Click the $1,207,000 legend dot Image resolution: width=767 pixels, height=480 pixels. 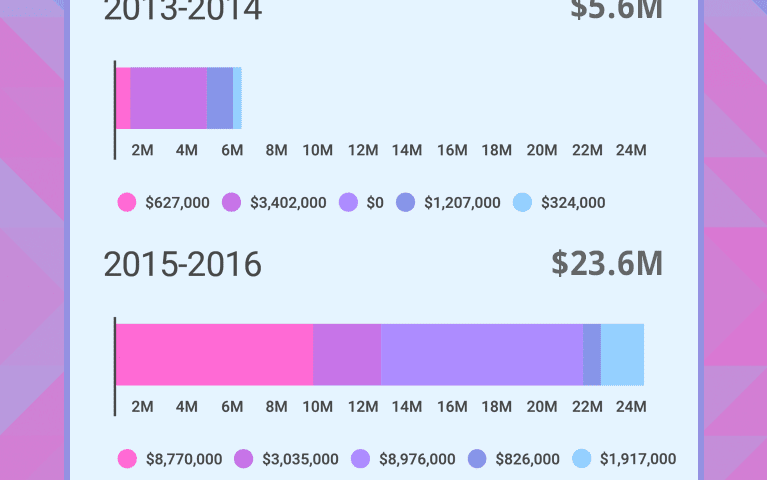[406, 202]
